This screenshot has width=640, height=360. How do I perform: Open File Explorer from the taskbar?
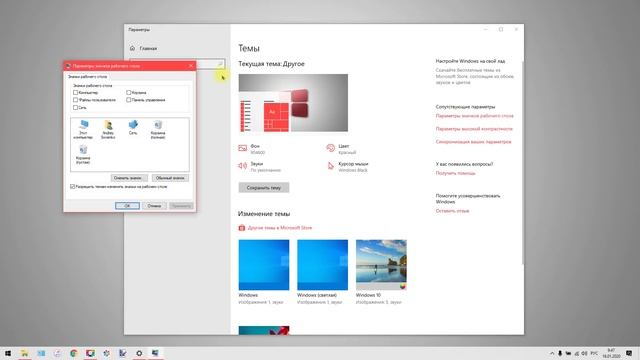(24, 353)
